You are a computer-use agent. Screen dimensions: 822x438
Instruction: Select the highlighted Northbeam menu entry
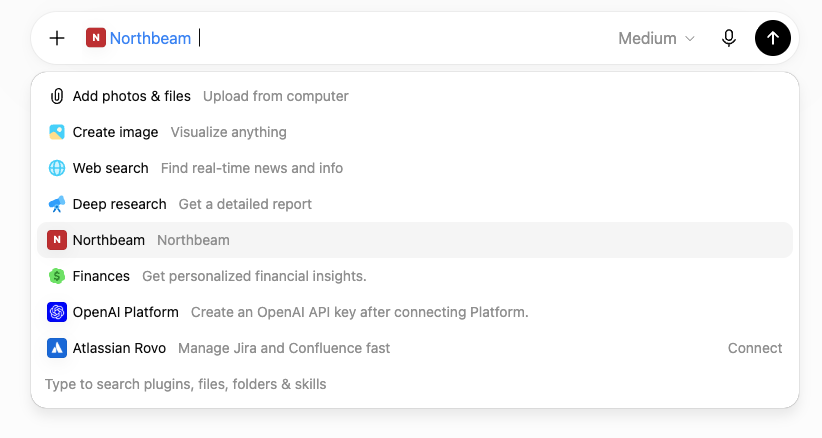tap(415, 240)
